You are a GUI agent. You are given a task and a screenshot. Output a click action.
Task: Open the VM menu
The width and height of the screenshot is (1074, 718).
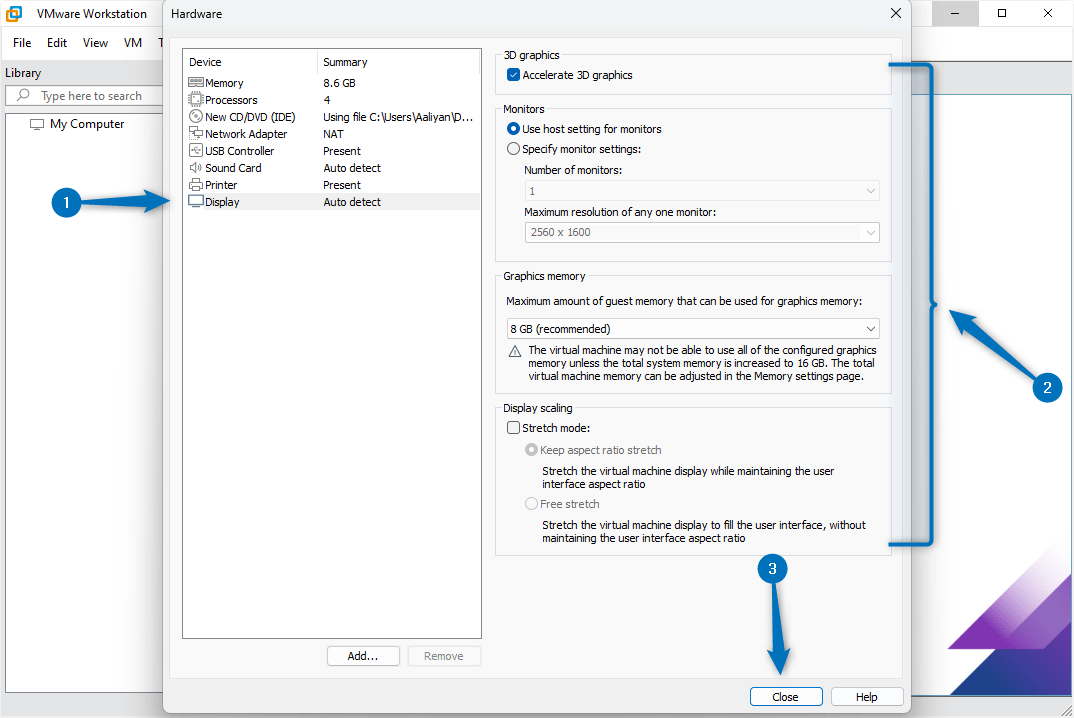[x=132, y=42]
